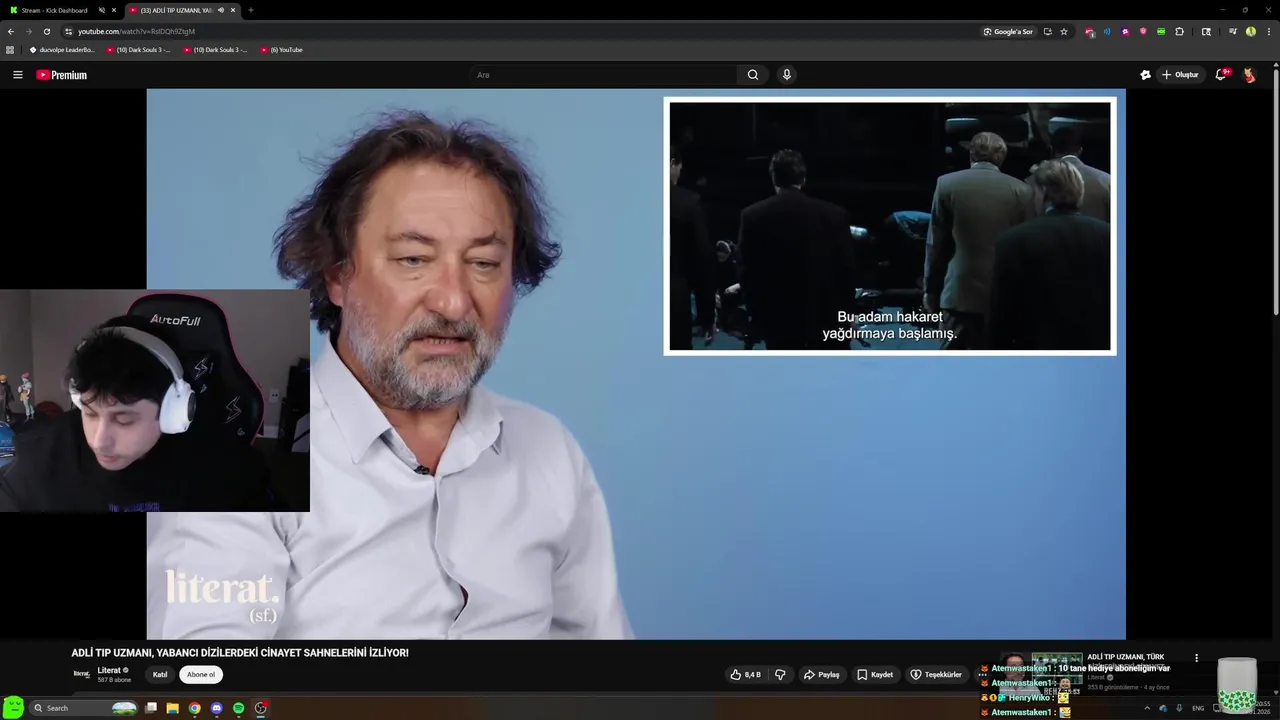The width and height of the screenshot is (1280, 720).
Task: Open the 'ducvolpe LeaderBo...' bookmark
Action: (x=62, y=49)
